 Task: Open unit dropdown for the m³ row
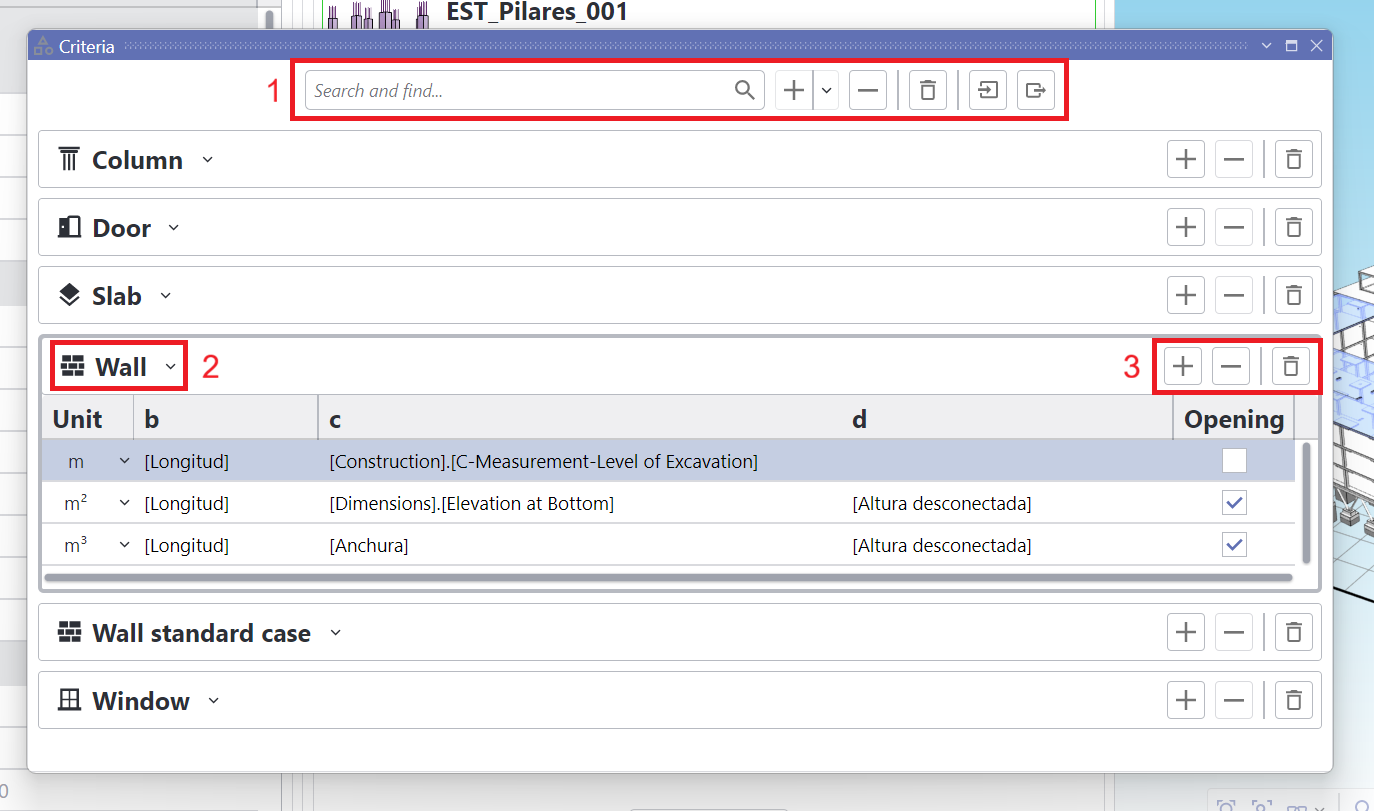click(124, 545)
